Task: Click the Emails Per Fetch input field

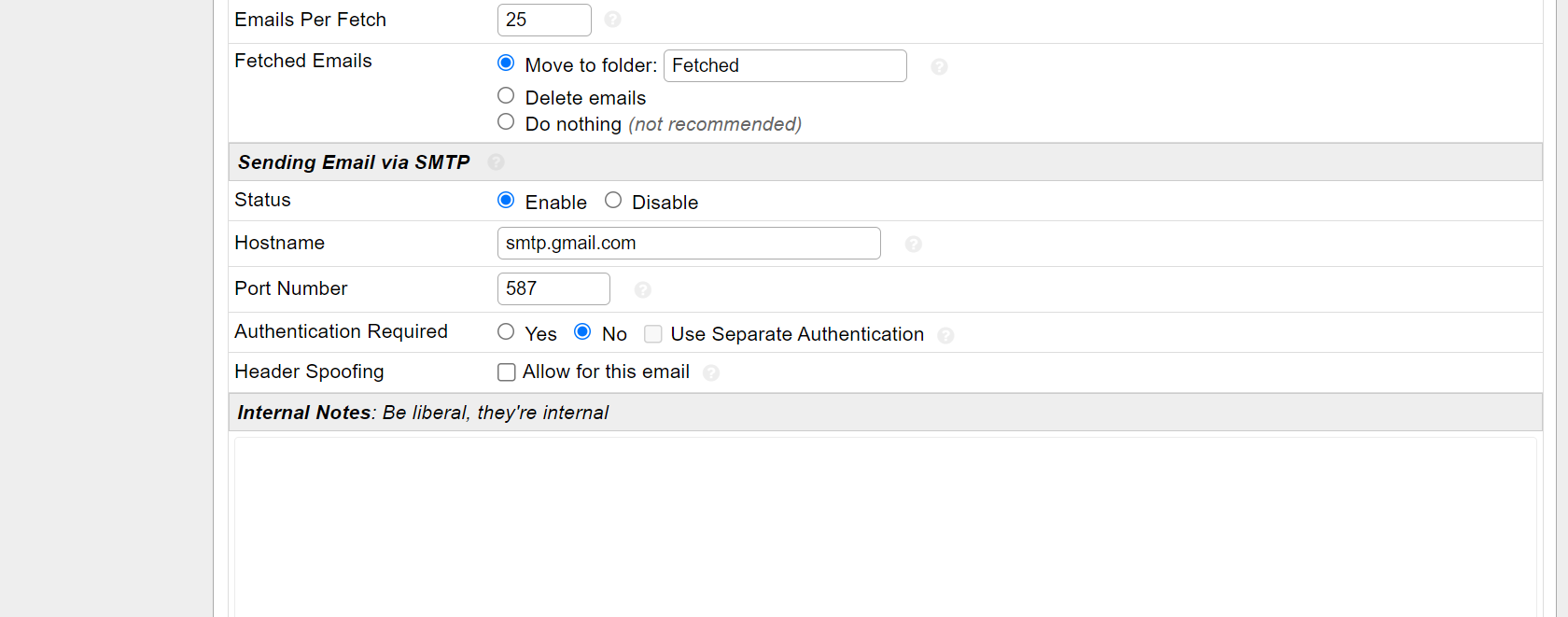Action: [x=544, y=20]
